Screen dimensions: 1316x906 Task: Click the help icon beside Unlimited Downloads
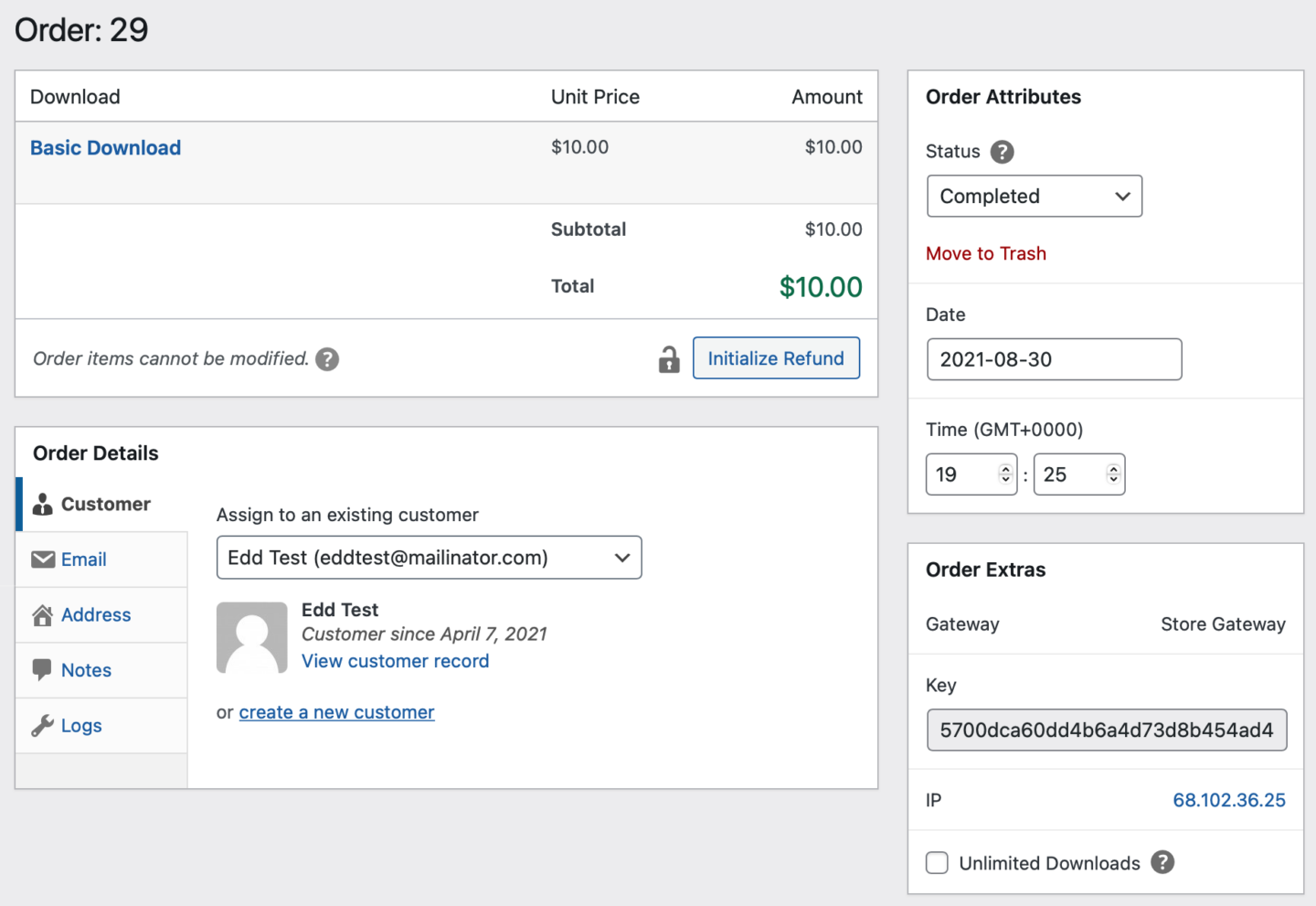click(1162, 862)
